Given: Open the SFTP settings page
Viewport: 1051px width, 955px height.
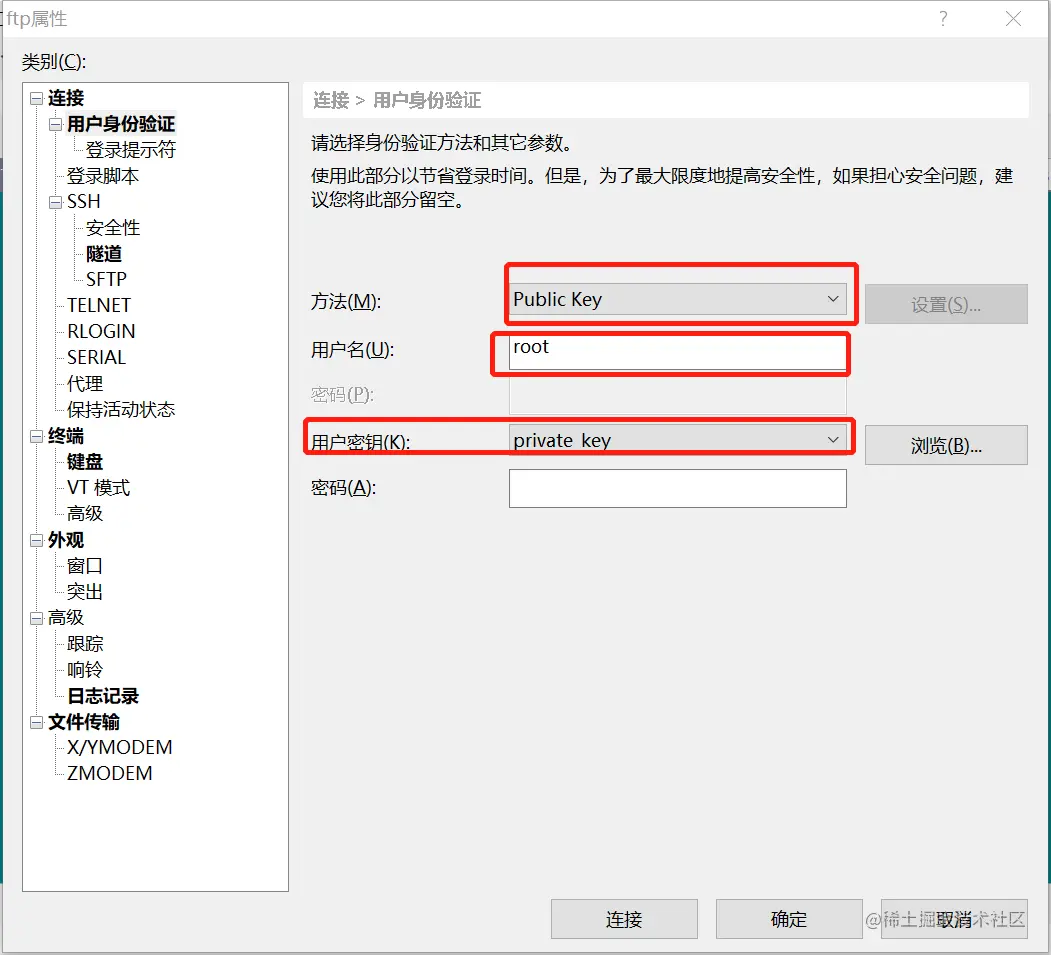Looking at the screenshot, I should (108, 279).
